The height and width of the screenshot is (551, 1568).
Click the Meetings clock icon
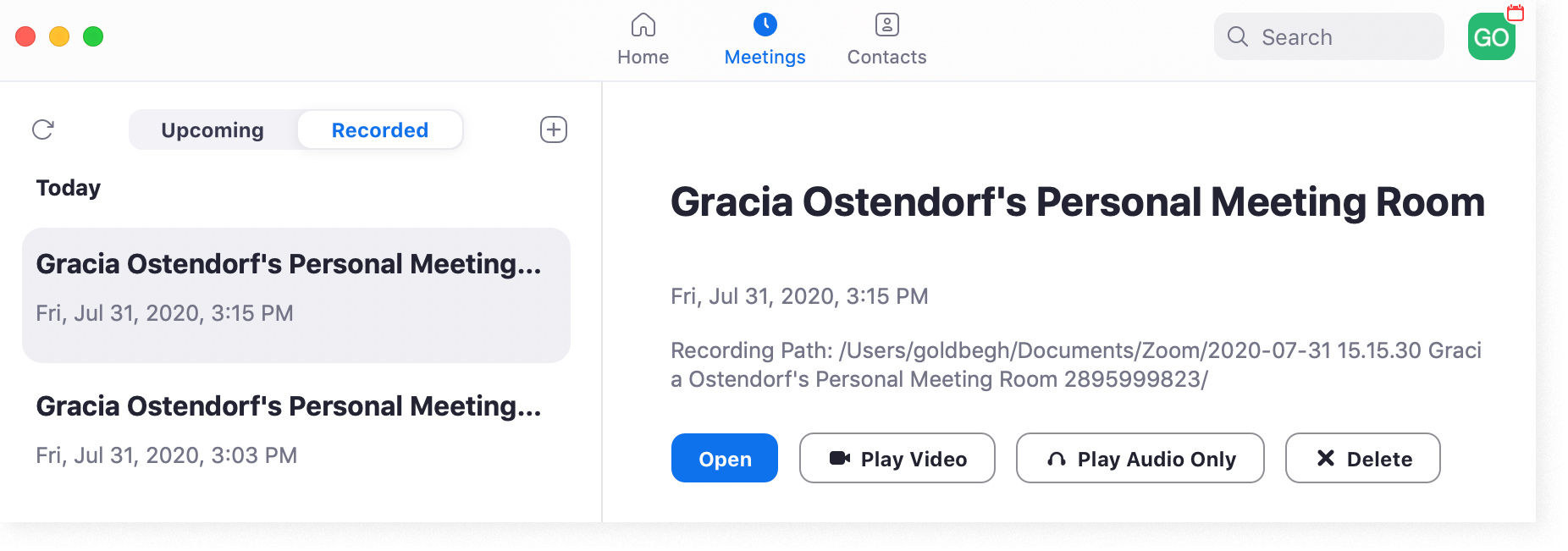point(765,25)
